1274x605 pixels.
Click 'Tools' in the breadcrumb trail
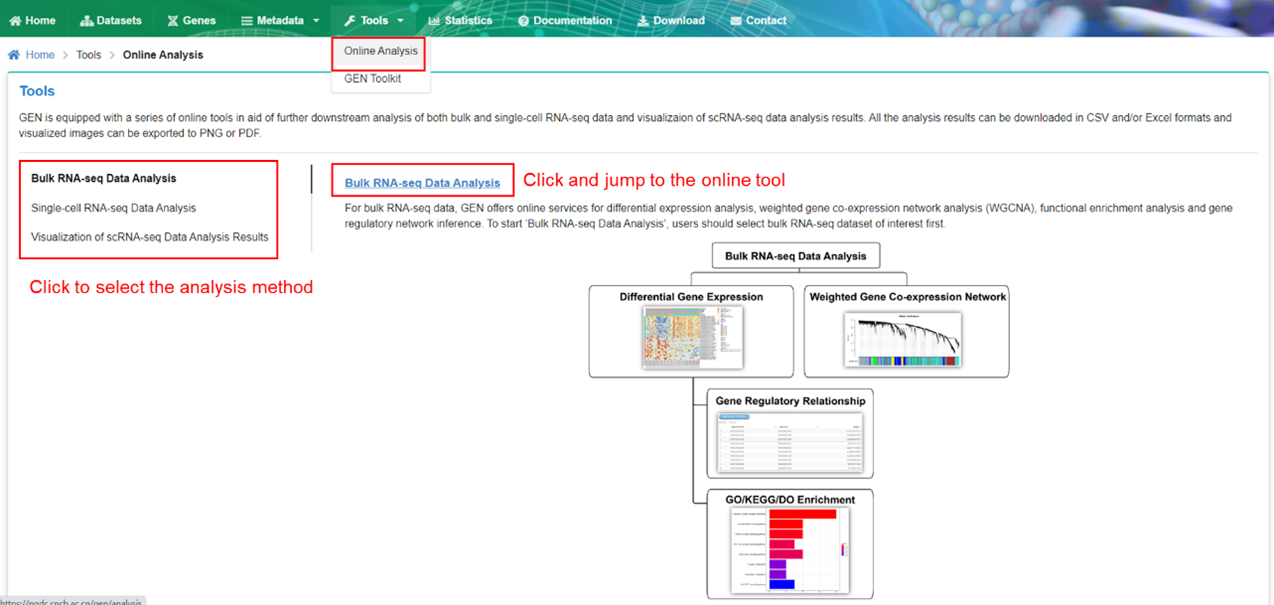88,54
